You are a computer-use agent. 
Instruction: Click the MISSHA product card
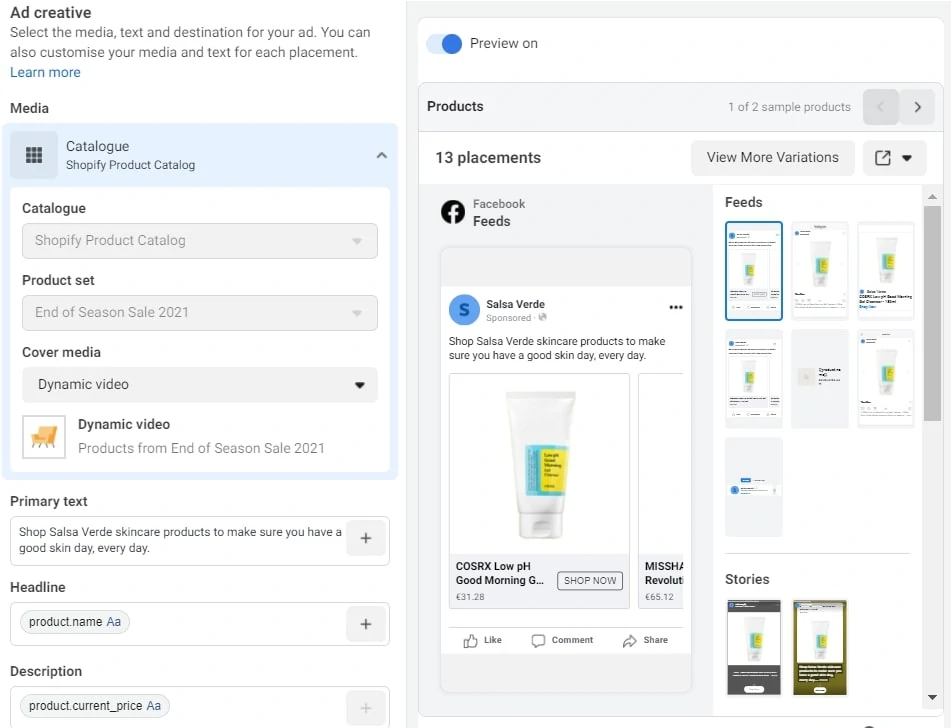(x=661, y=491)
